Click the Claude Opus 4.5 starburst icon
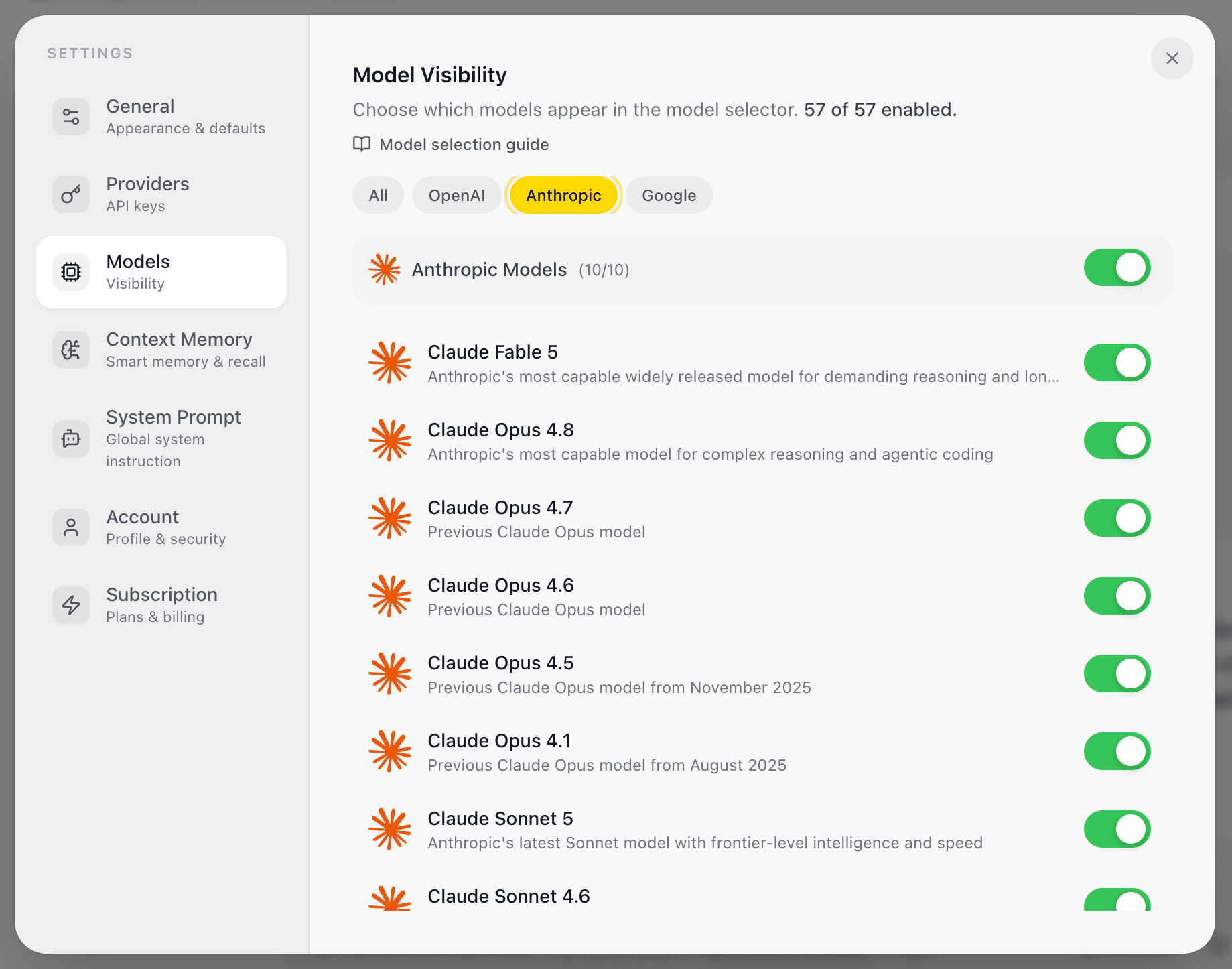The height and width of the screenshot is (969, 1232). point(390,673)
